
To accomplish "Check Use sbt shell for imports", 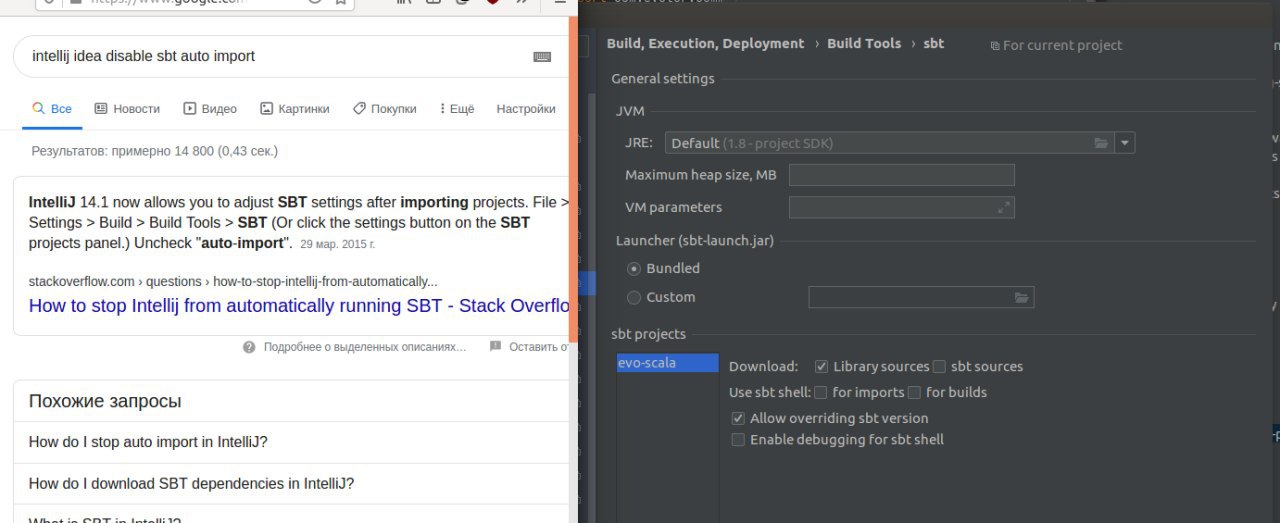I will coord(821,393).
